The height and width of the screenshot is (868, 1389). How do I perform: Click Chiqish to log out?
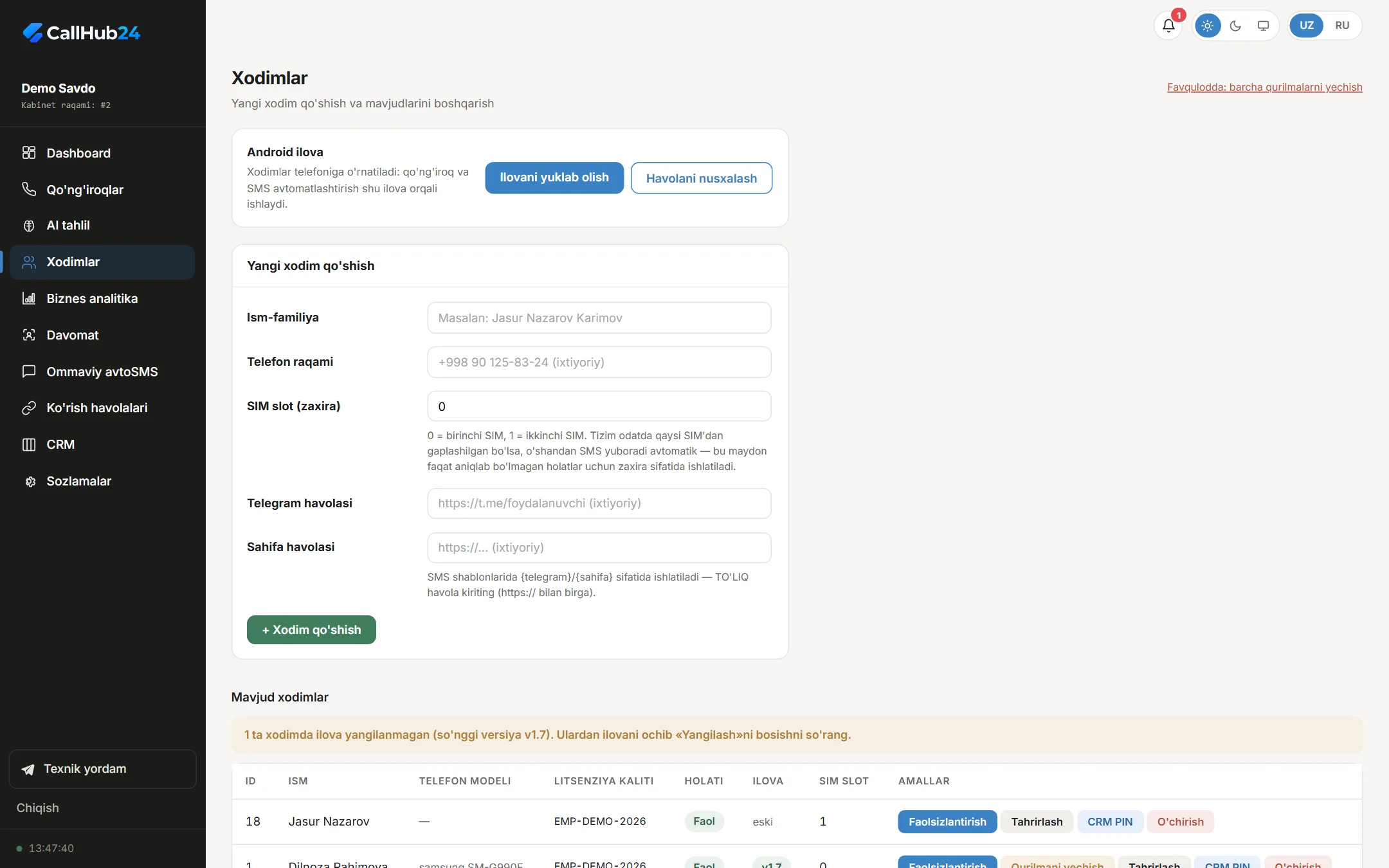pyautogui.click(x=37, y=808)
